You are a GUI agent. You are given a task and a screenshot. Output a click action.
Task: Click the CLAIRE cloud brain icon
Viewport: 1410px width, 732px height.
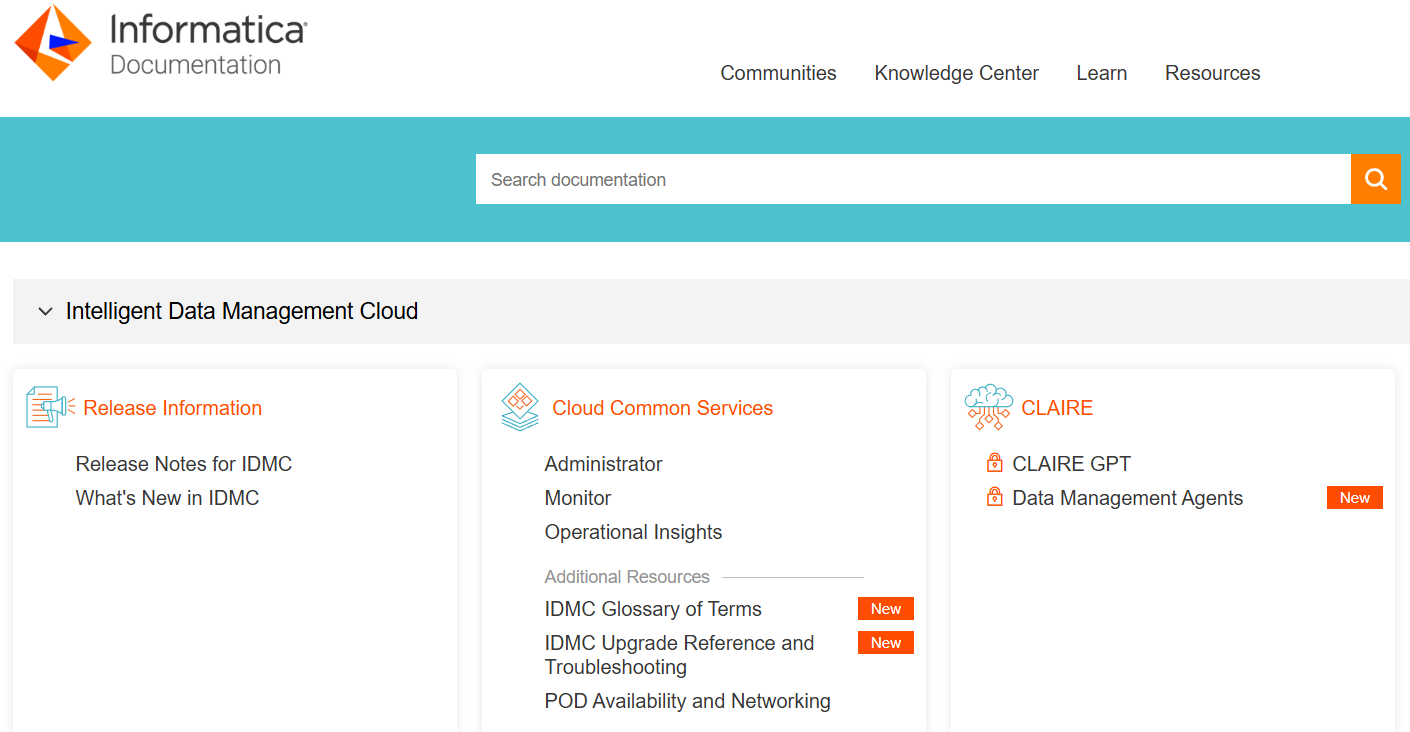pyautogui.click(x=988, y=405)
